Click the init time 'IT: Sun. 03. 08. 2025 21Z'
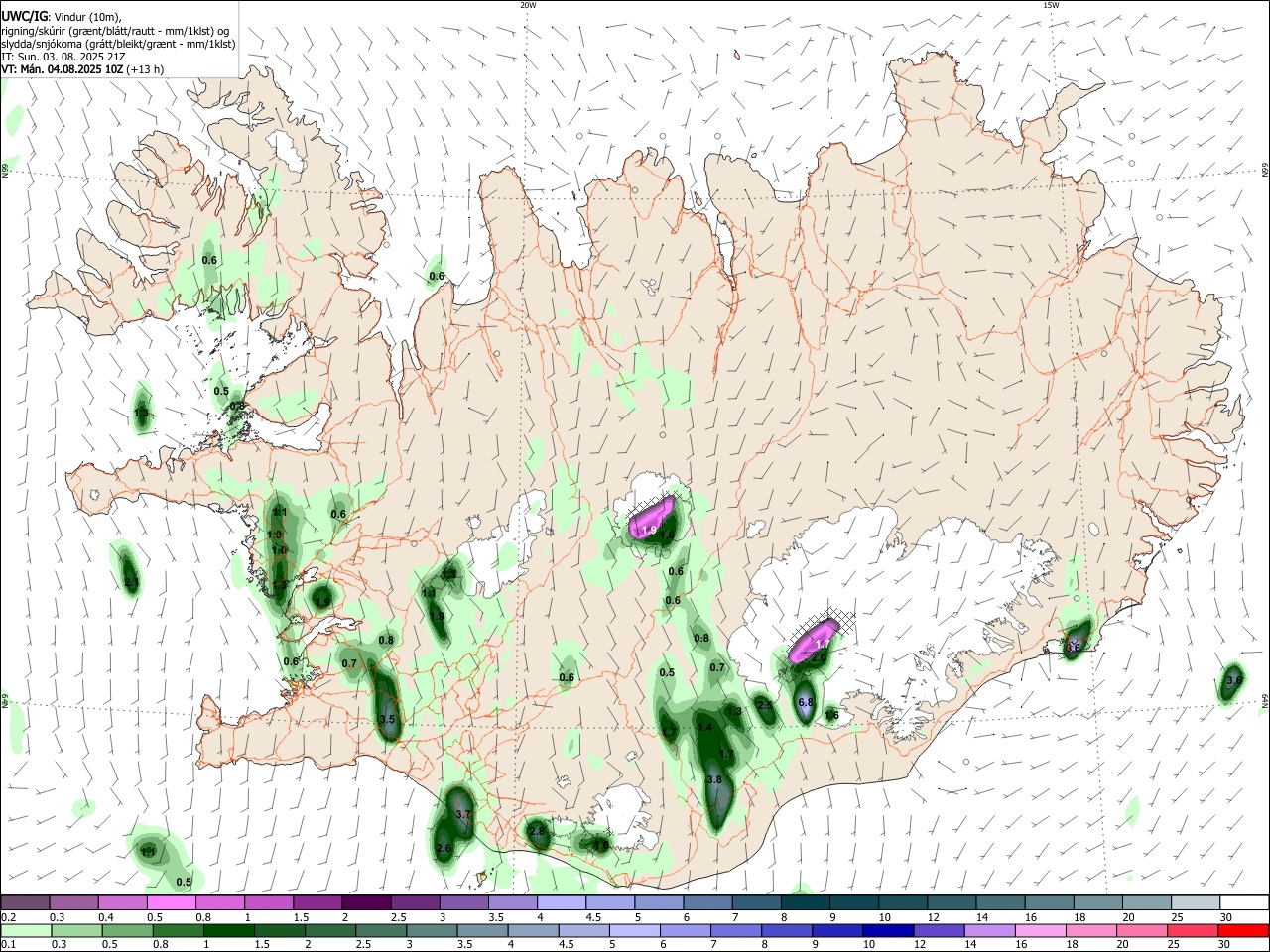The image size is (1270, 952). tap(64, 57)
